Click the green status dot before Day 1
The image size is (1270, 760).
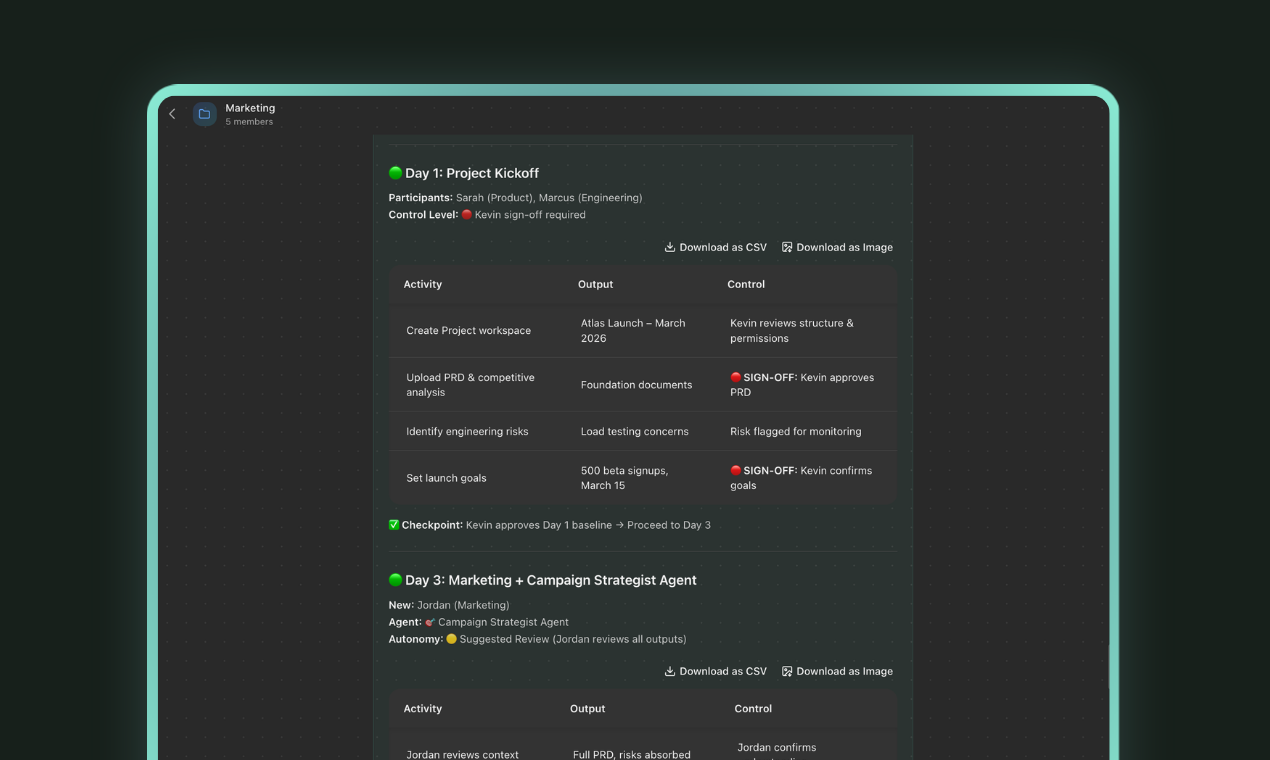tap(394, 172)
